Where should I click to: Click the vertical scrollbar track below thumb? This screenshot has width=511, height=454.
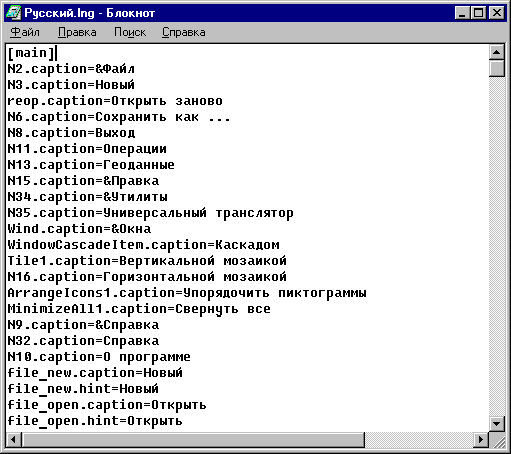(497, 247)
